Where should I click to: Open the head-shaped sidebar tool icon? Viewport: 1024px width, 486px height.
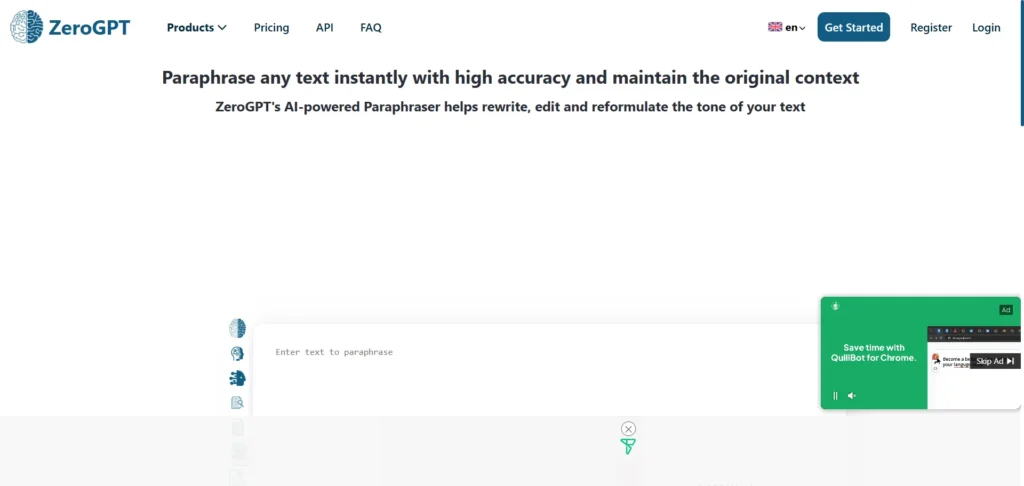click(x=237, y=353)
